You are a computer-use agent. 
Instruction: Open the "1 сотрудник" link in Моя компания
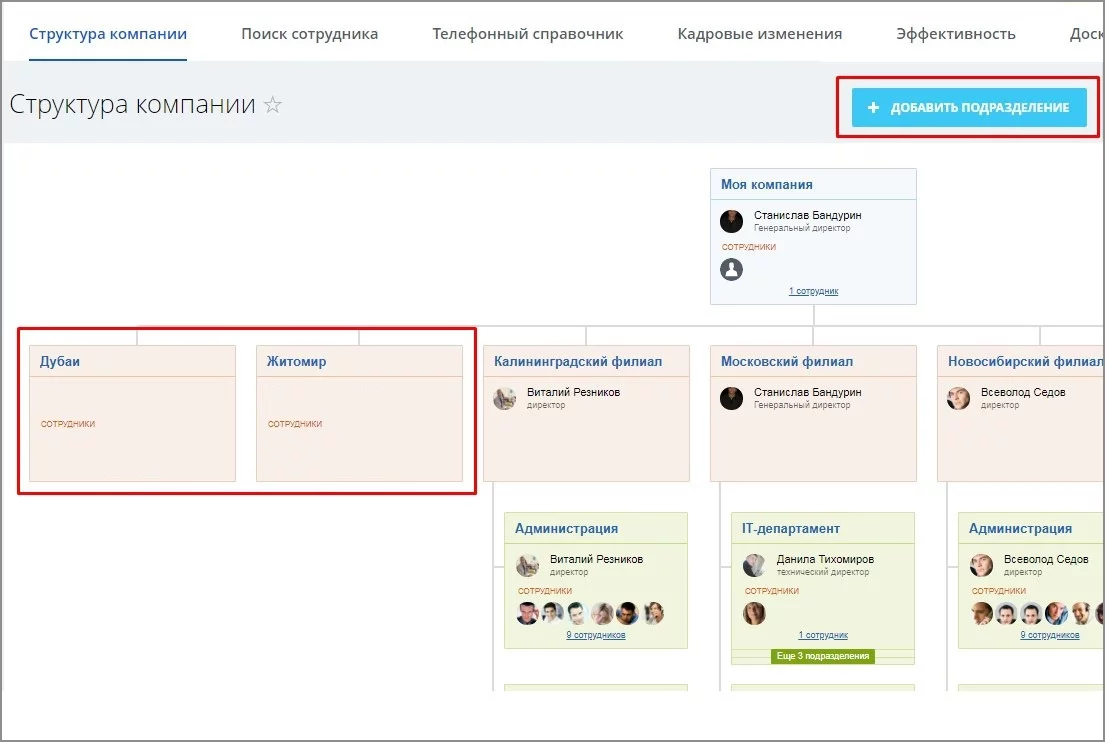pyautogui.click(x=813, y=291)
